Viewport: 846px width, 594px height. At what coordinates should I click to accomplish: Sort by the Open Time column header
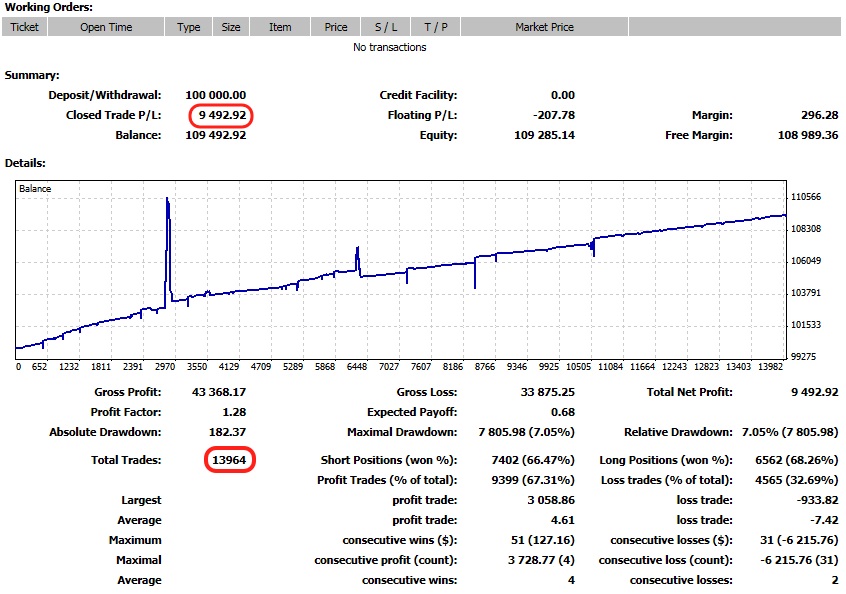[x=106, y=27]
